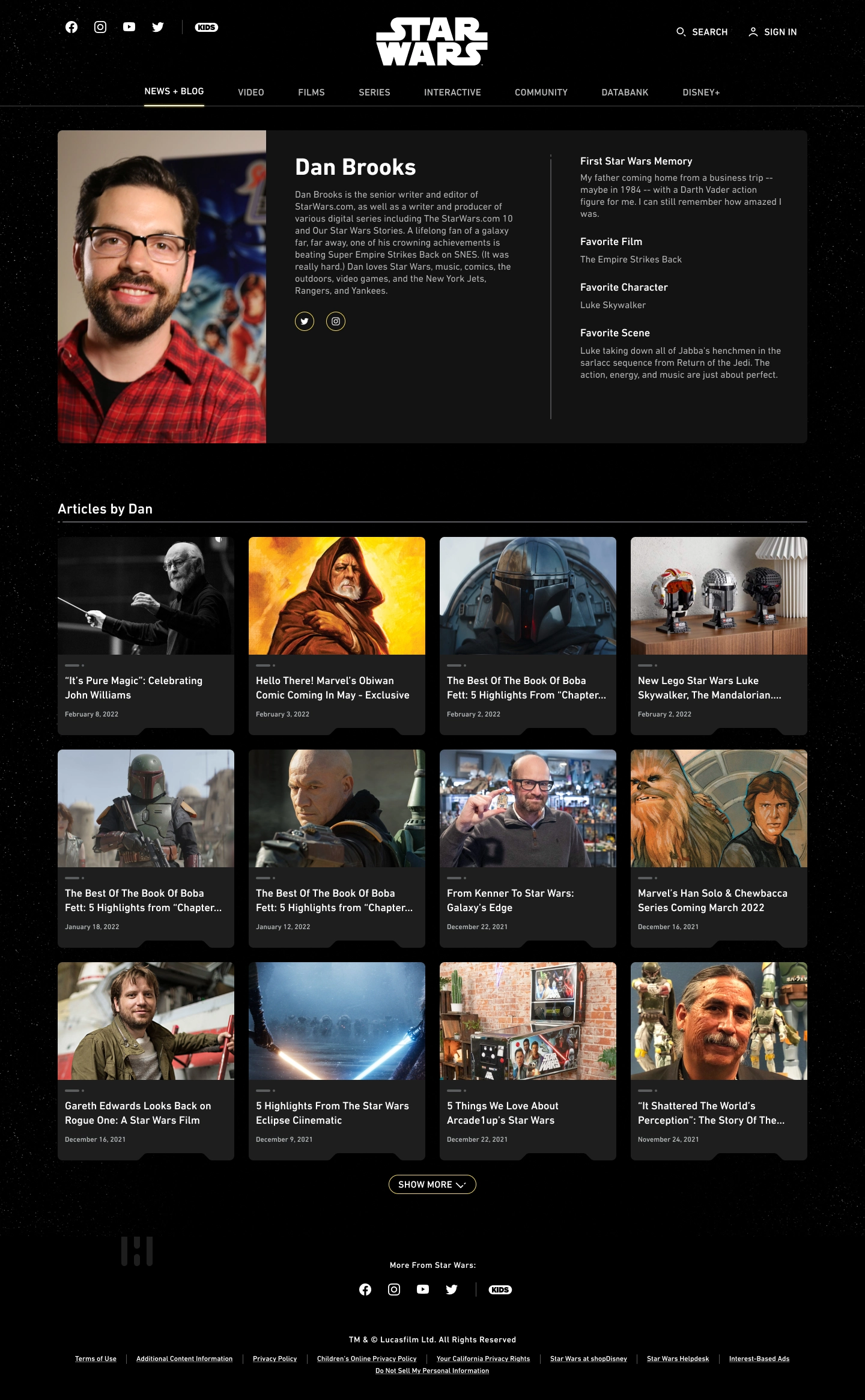Open Marvel's Han Solo & Chewbacca Series title

(x=712, y=900)
